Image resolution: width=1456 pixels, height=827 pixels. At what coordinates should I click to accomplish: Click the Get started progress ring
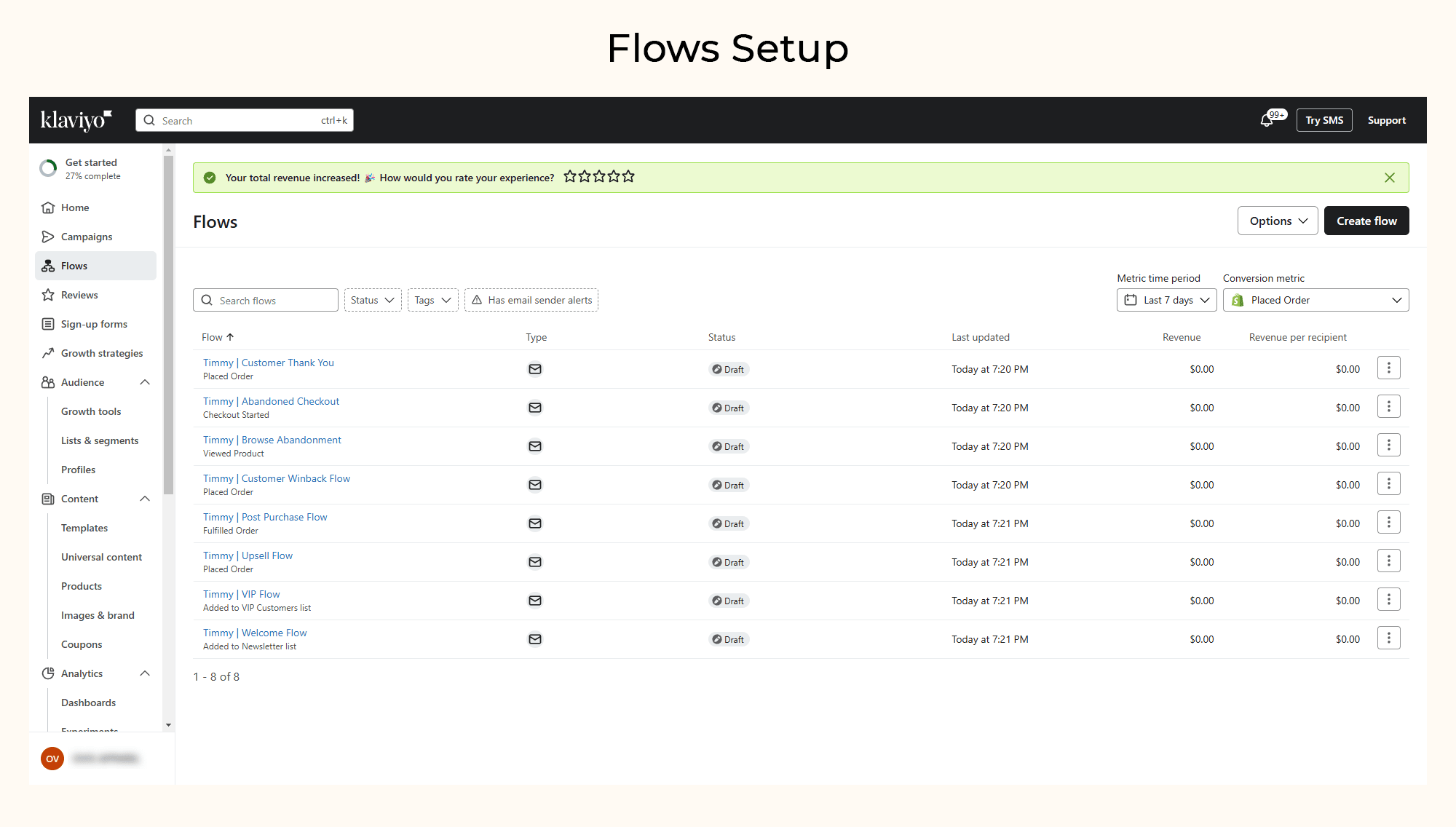(x=48, y=169)
